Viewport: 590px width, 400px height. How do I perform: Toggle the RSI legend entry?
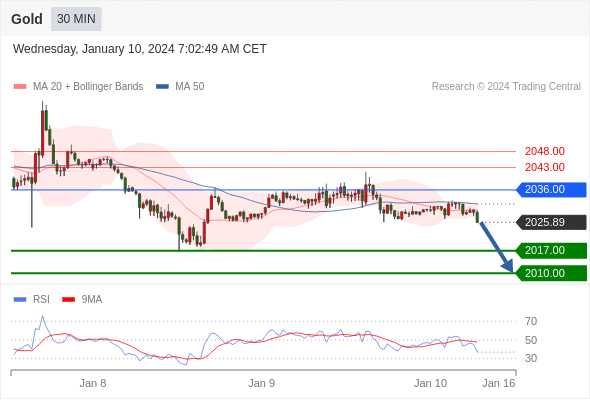(32, 300)
